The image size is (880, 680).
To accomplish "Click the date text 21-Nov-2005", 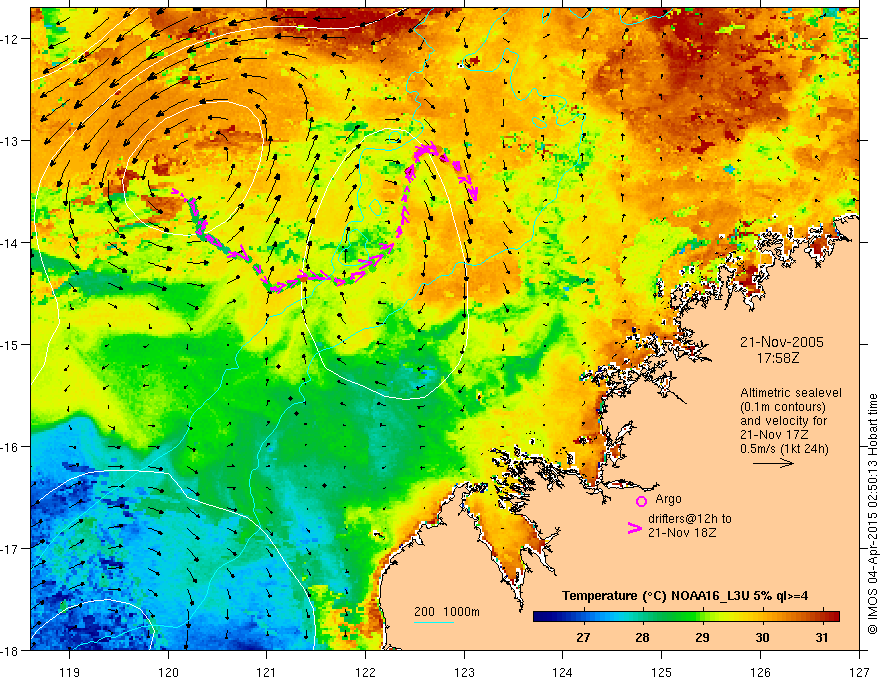I will tap(782, 342).
